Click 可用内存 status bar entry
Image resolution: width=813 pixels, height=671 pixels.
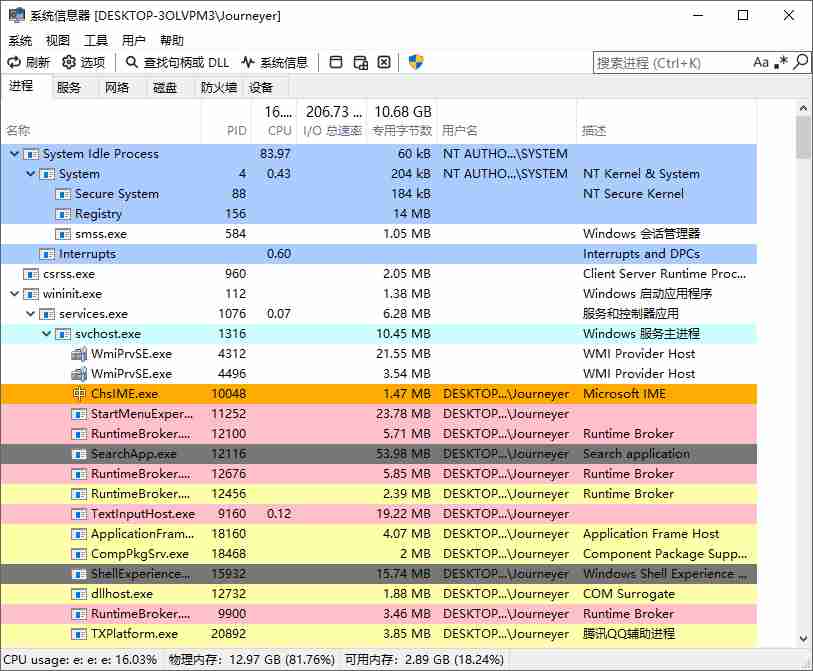pyautogui.click(x=424, y=660)
